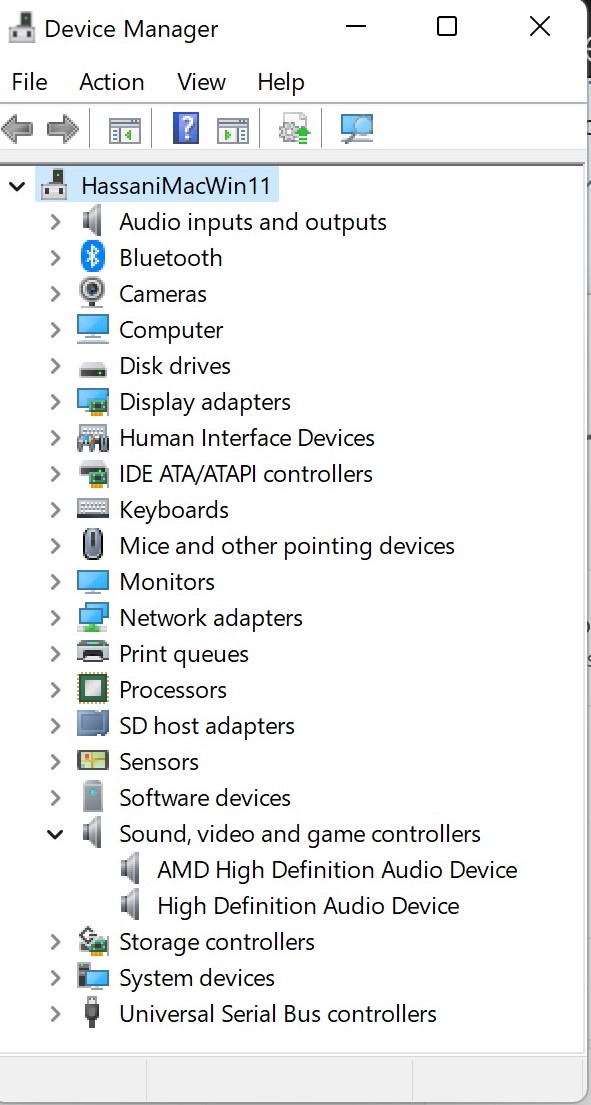The image size is (591, 1105).
Task: Expand Universal Serial Bus controllers
Action: (55, 1014)
